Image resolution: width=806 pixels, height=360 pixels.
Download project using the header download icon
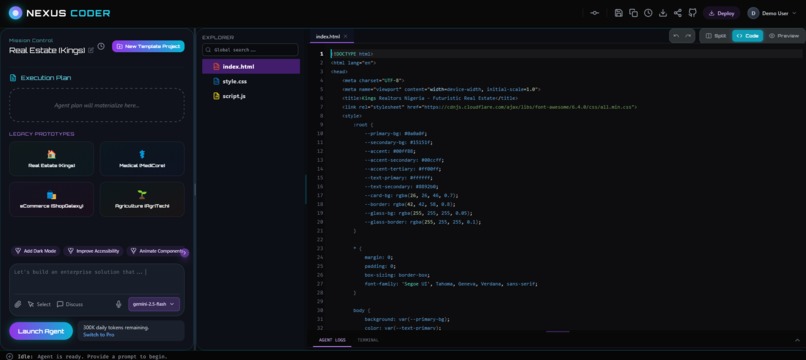tap(663, 13)
